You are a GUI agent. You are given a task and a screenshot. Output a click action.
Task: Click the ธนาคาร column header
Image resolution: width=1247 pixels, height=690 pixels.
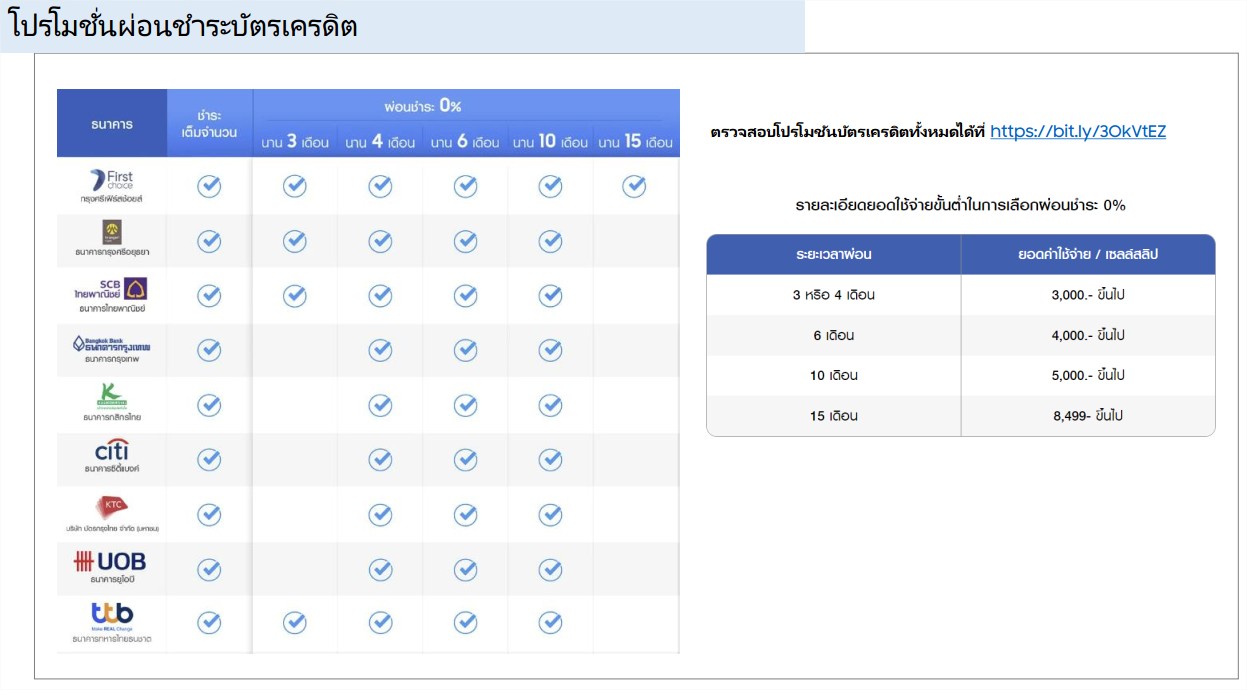tap(111, 124)
